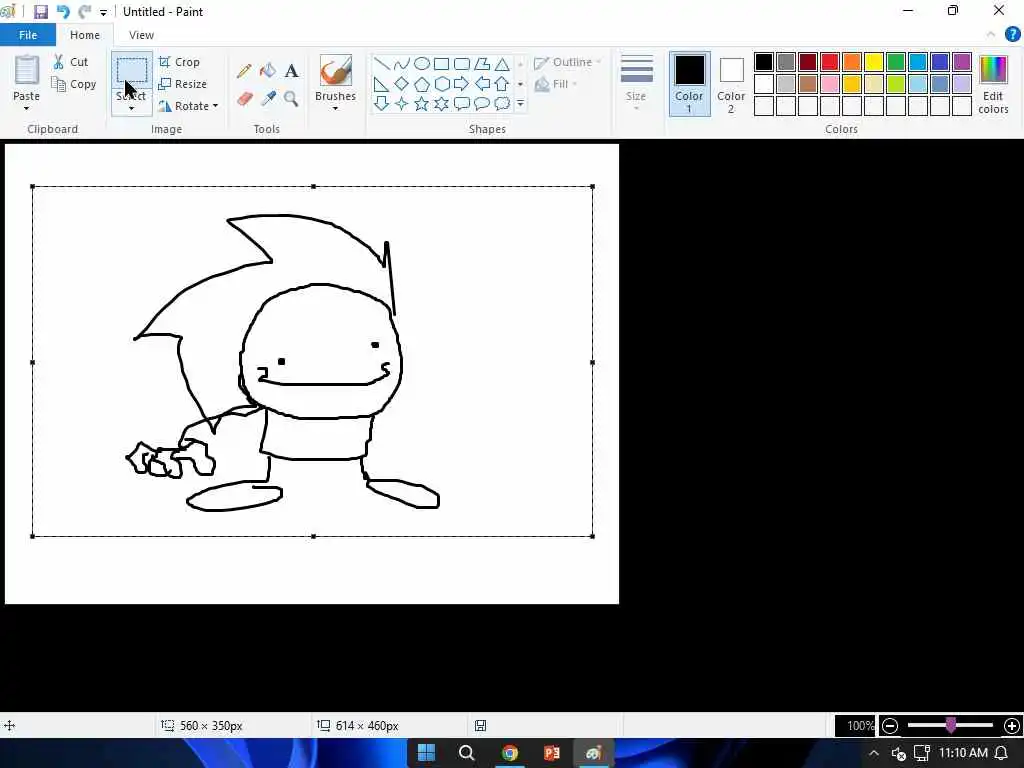Choose the green color swatch
Screen dimensions: 1024x768
click(896, 62)
